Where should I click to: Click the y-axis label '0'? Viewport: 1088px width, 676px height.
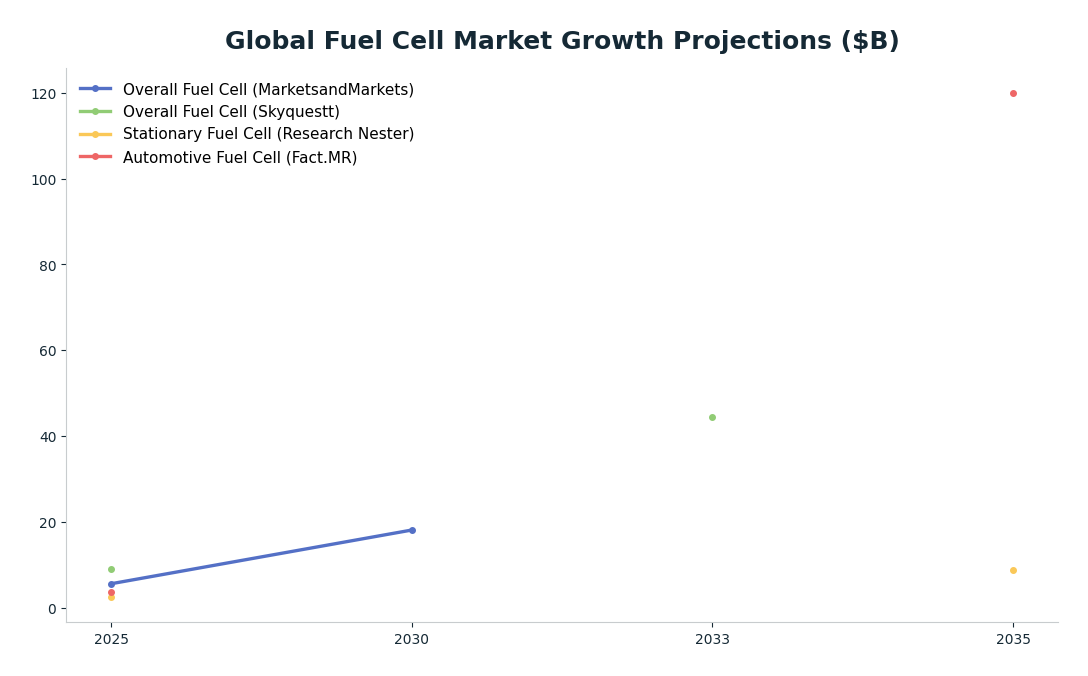coord(52,609)
